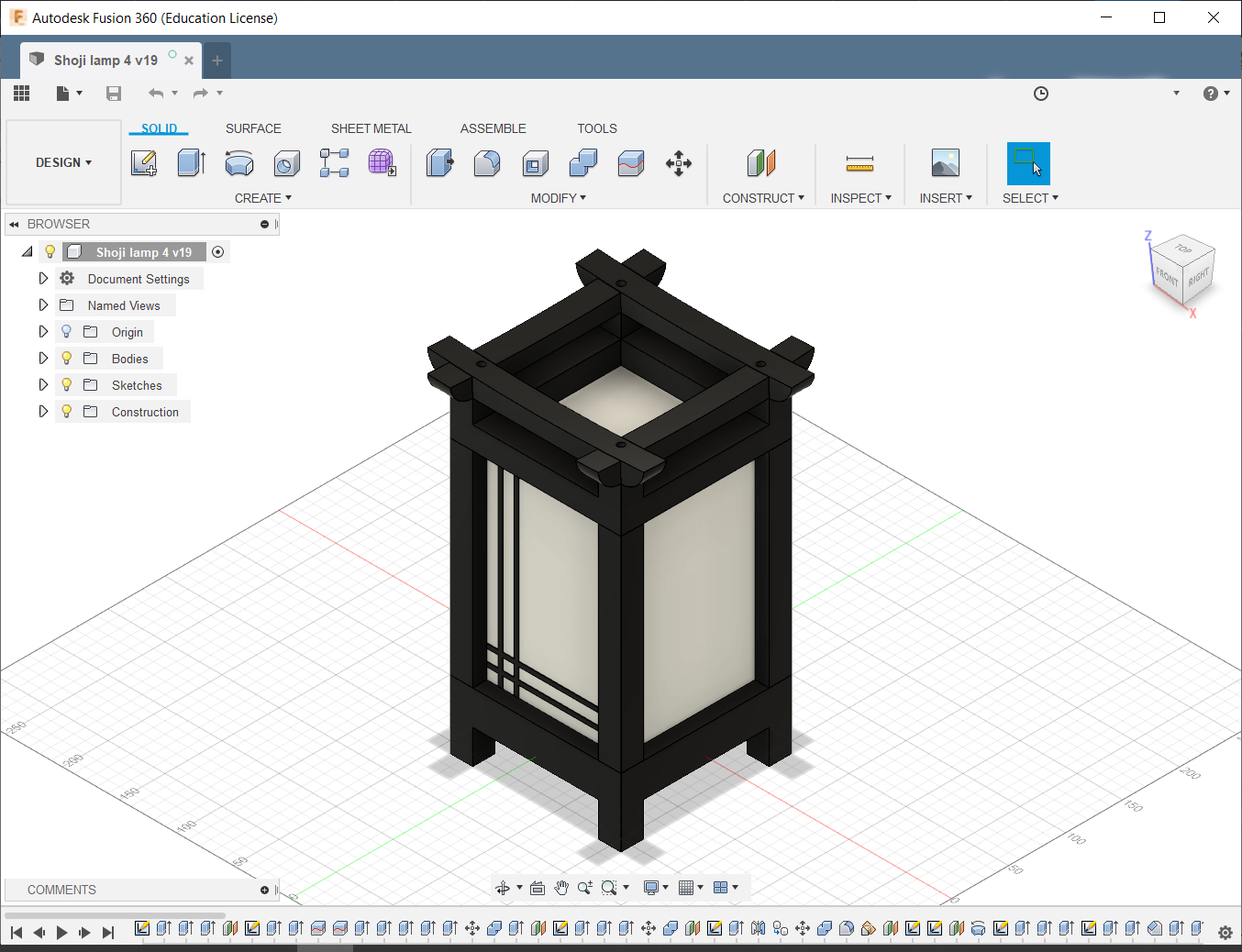1242x952 pixels.
Task: Expand the Named Views node
Action: [x=43, y=304]
